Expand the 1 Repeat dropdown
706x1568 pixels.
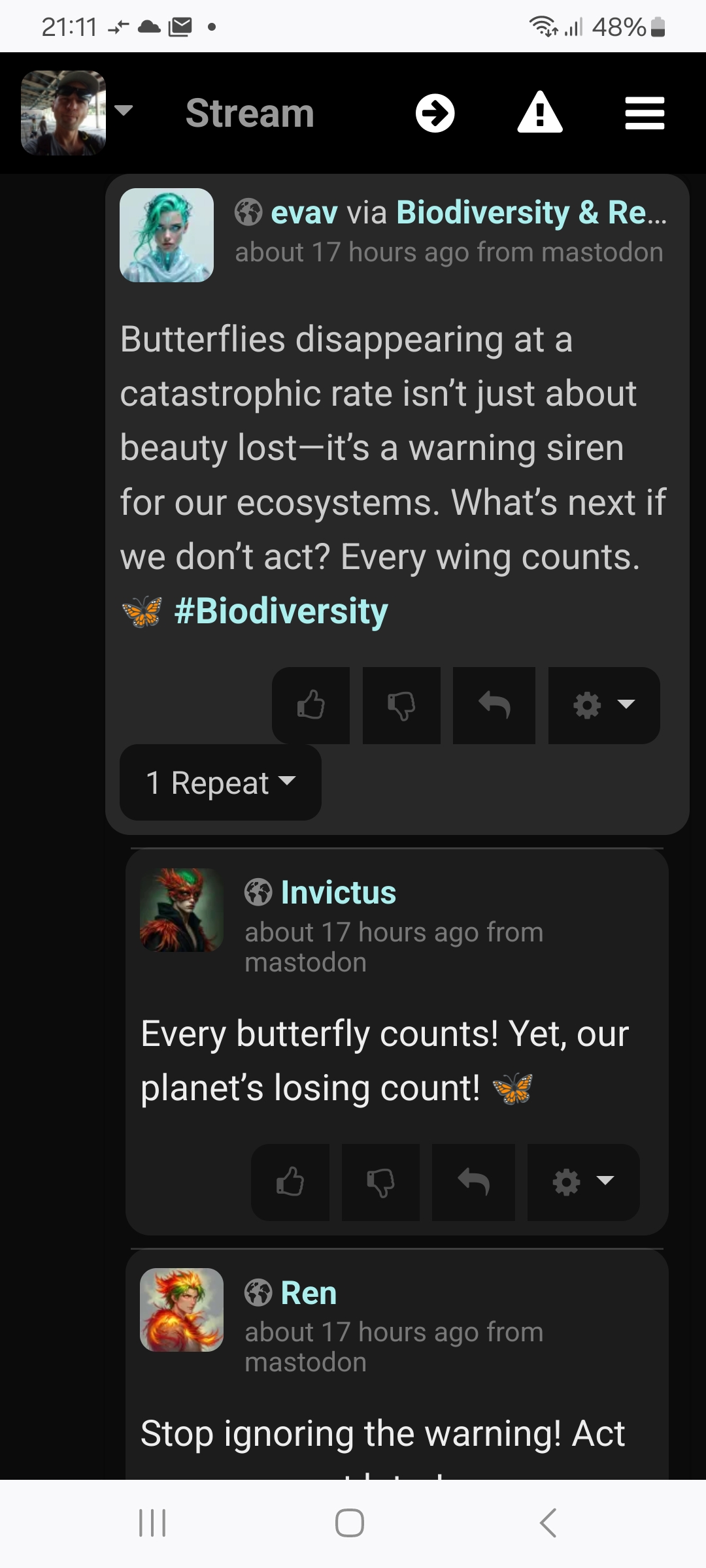tap(220, 782)
